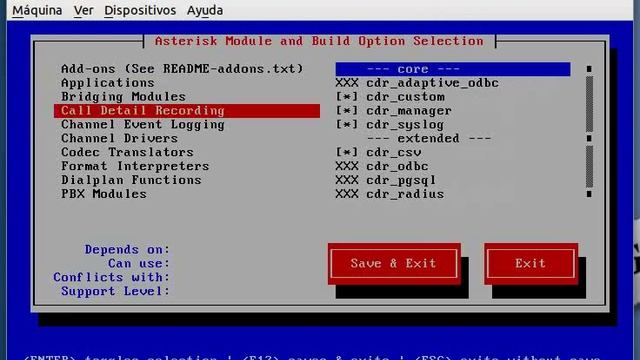Toggle the cdr_manager module checkbox
The image size is (640, 360).
[347, 111]
